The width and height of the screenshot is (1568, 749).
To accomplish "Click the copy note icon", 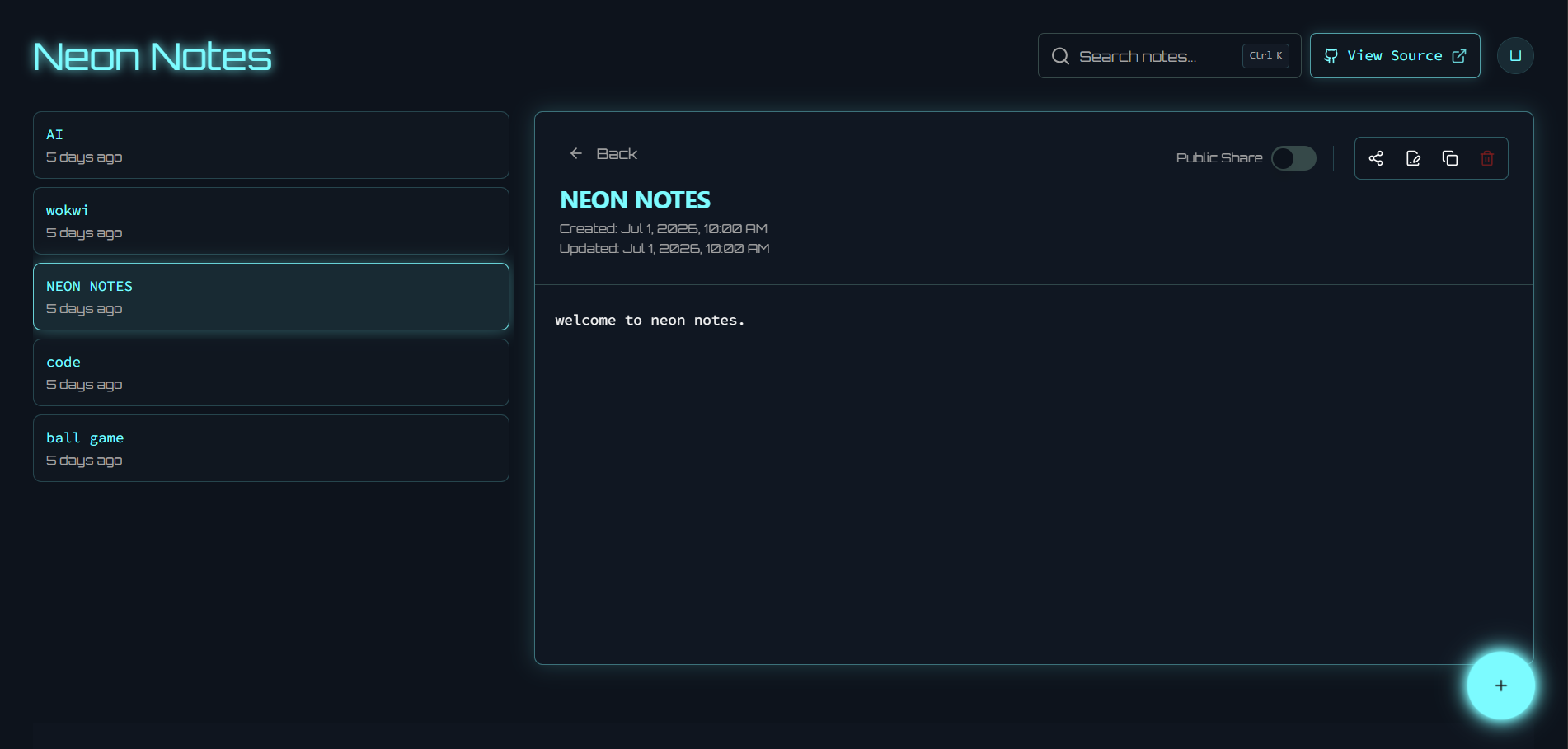I will coord(1450,158).
